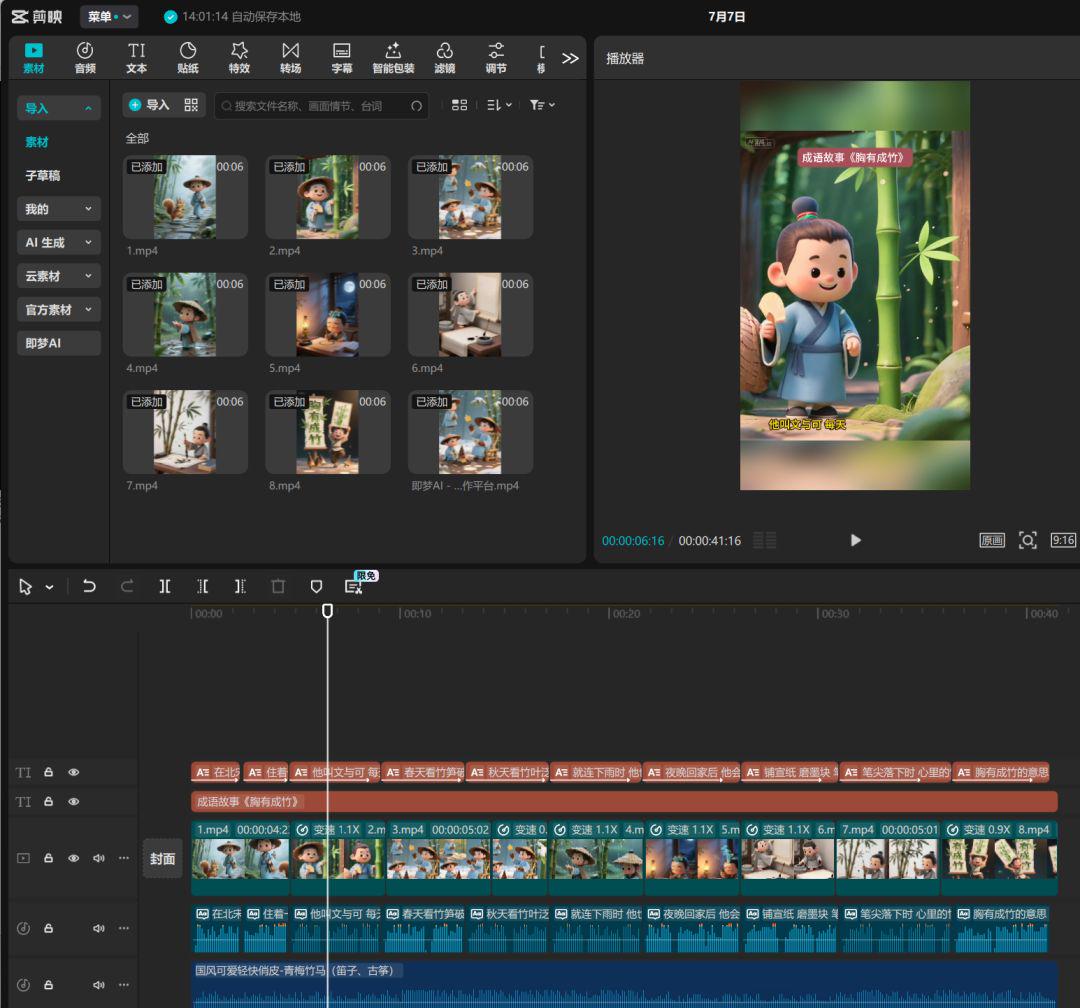Image resolution: width=1080 pixels, height=1008 pixels.
Task: Open the 9:16 aspect ratio selector
Action: point(1063,540)
